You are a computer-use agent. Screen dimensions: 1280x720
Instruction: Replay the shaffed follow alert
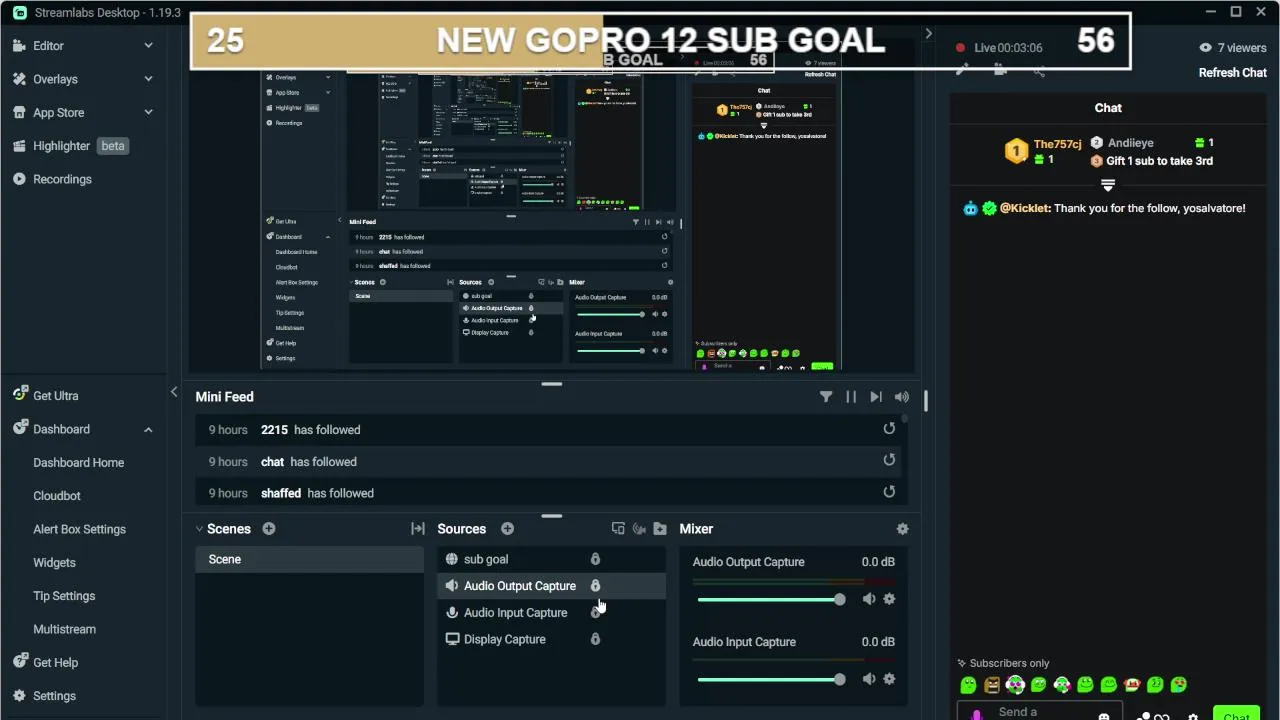click(889, 492)
